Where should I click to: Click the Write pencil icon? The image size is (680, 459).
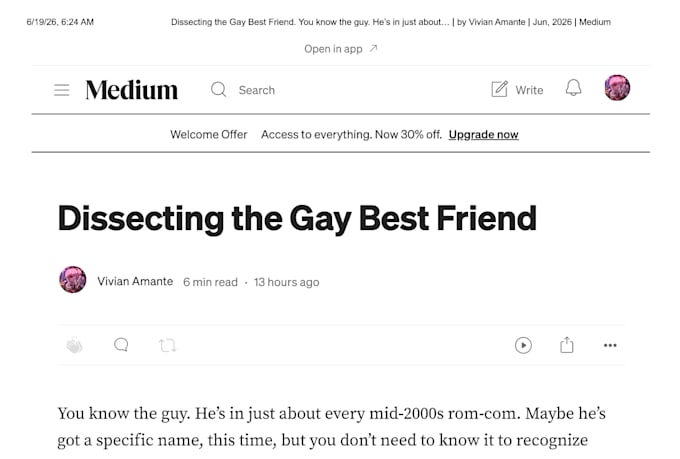pyautogui.click(x=499, y=89)
